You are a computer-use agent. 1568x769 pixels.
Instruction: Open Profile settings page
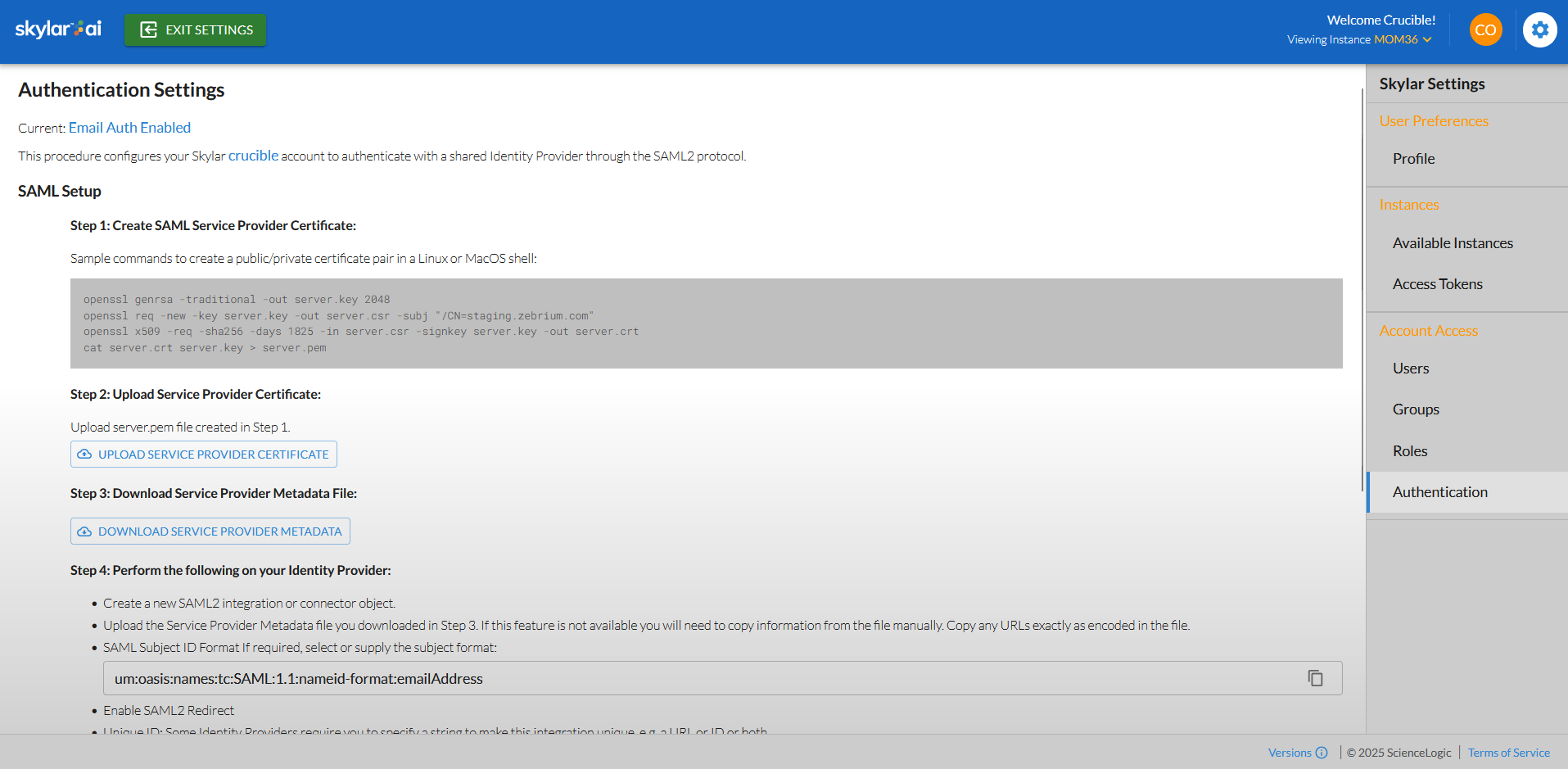[x=1413, y=159]
